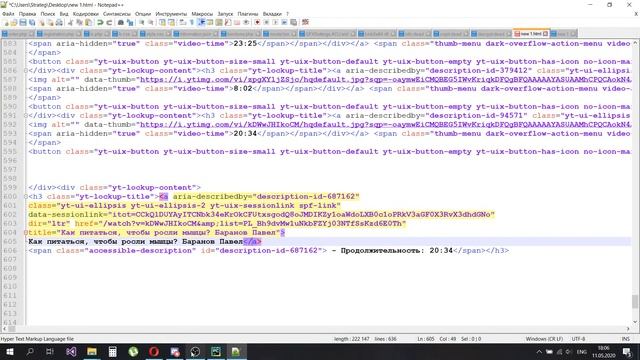Collapse the fold marker at line 591
The image size is (640, 360).
[x=26, y=116]
